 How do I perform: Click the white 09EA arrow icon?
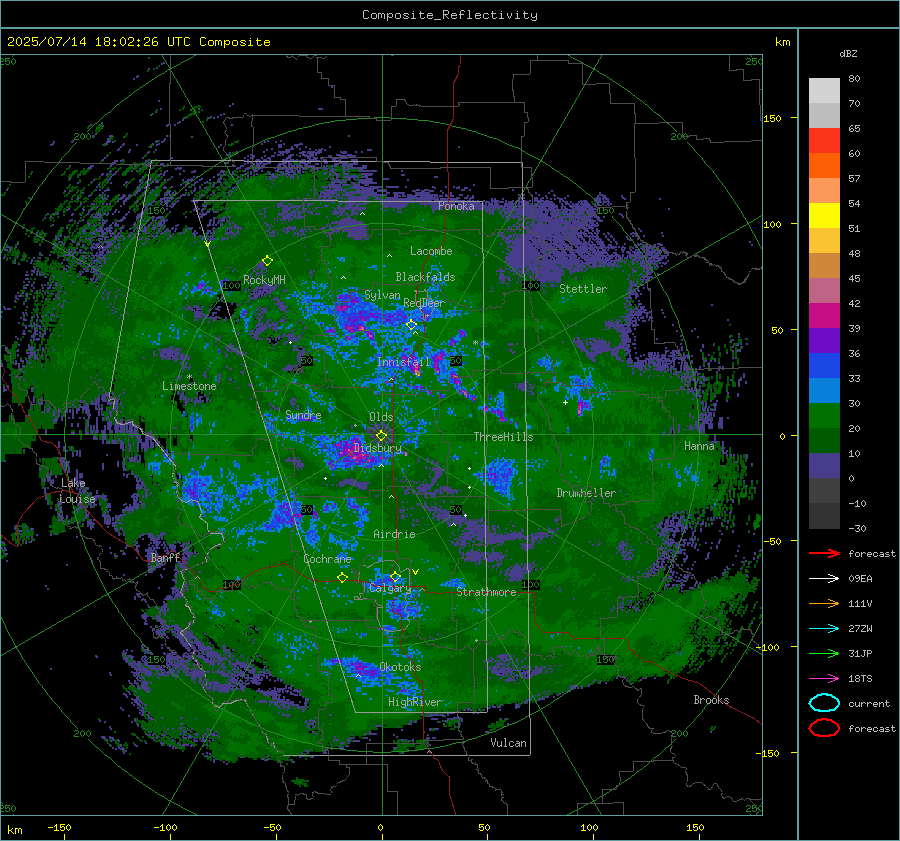824,578
